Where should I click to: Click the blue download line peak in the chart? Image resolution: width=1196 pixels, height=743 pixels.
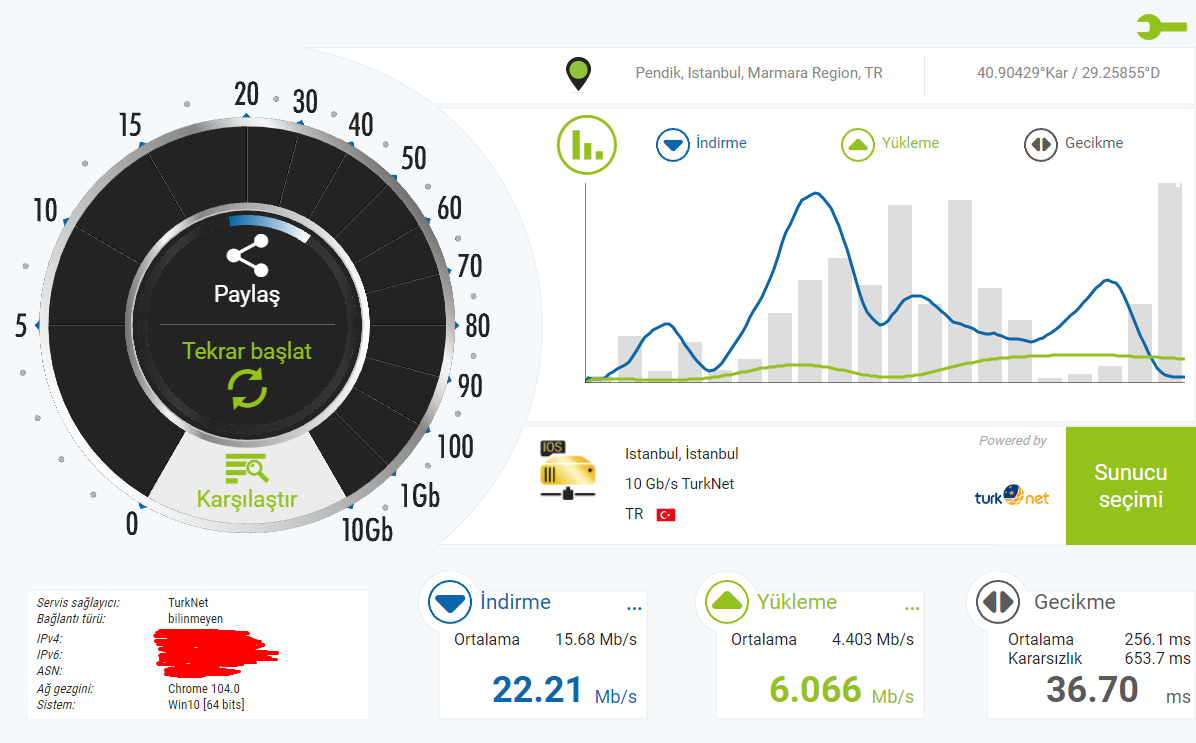[815, 195]
